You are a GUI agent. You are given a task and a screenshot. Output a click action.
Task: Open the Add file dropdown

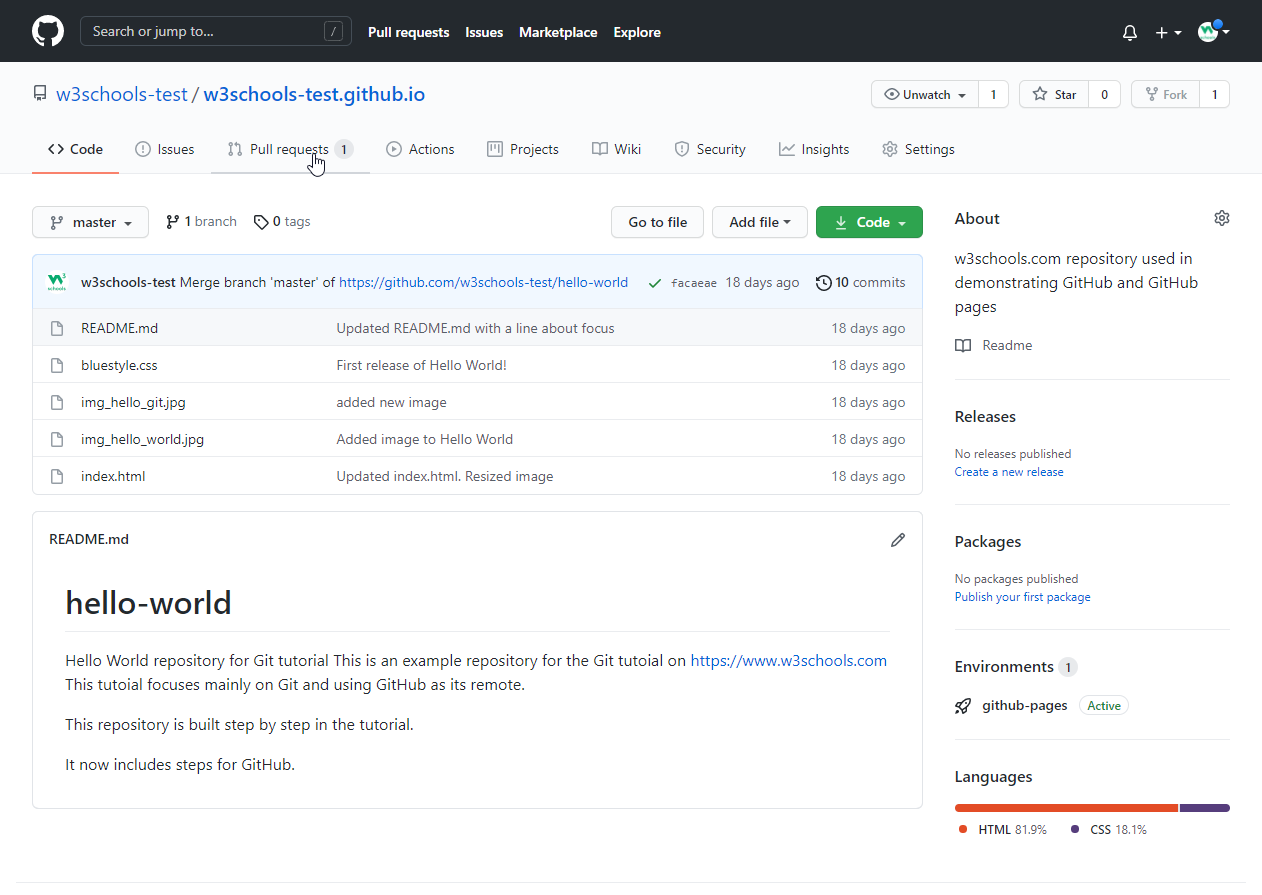[760, 222]
